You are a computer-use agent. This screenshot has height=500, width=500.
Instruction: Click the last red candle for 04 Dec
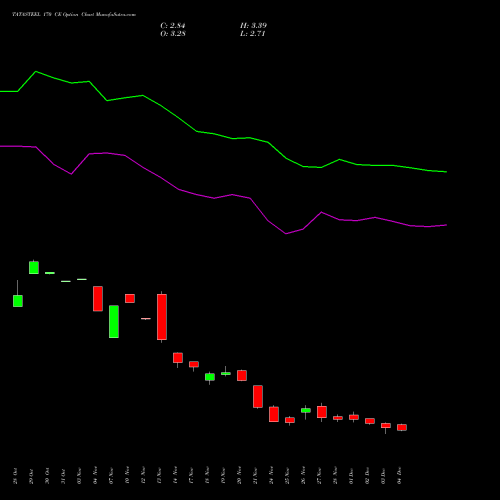[x=402, y=427]
